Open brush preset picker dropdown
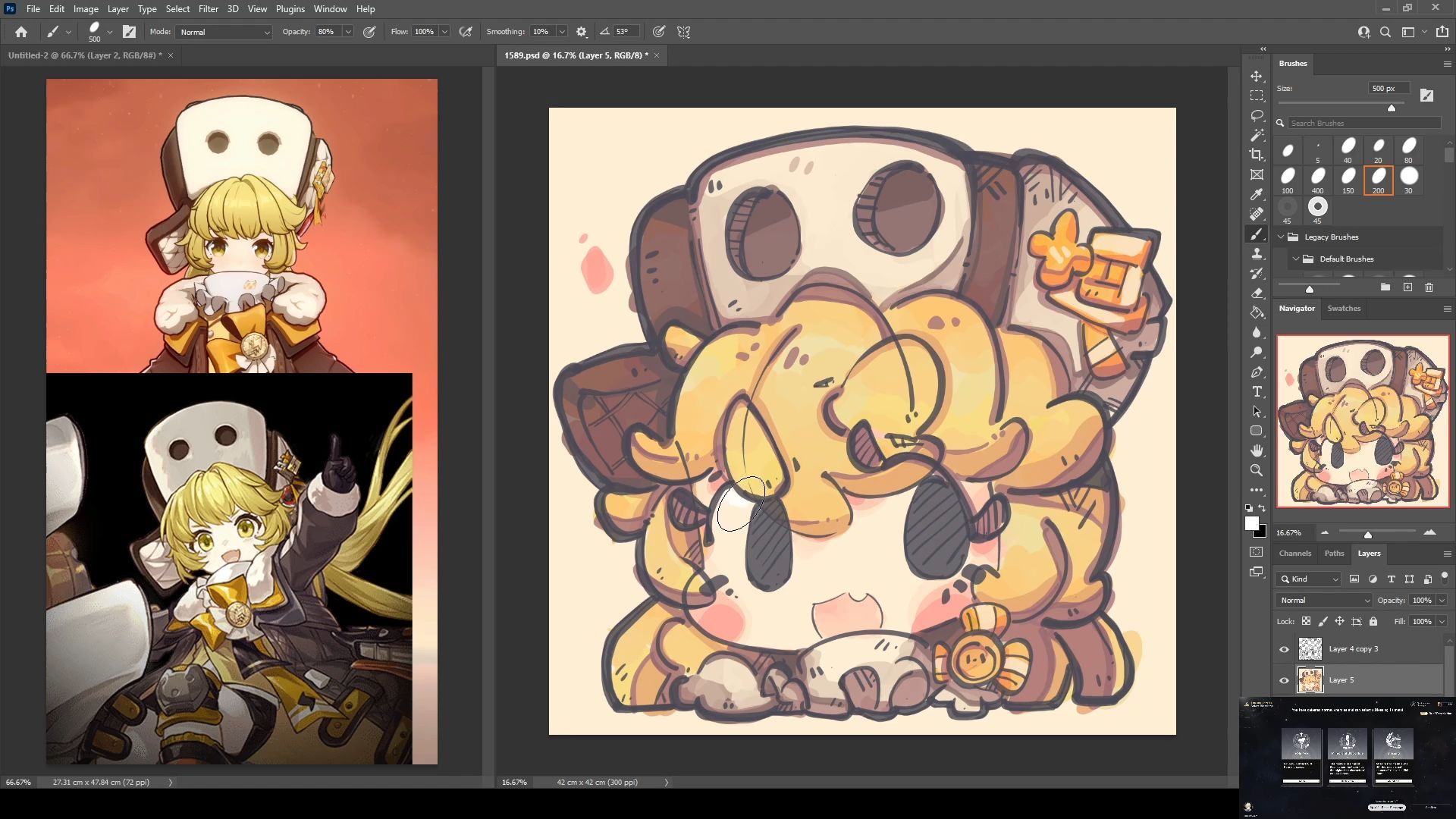The height and width of the screenshot is (819, 1456). [x=110, y=32]
